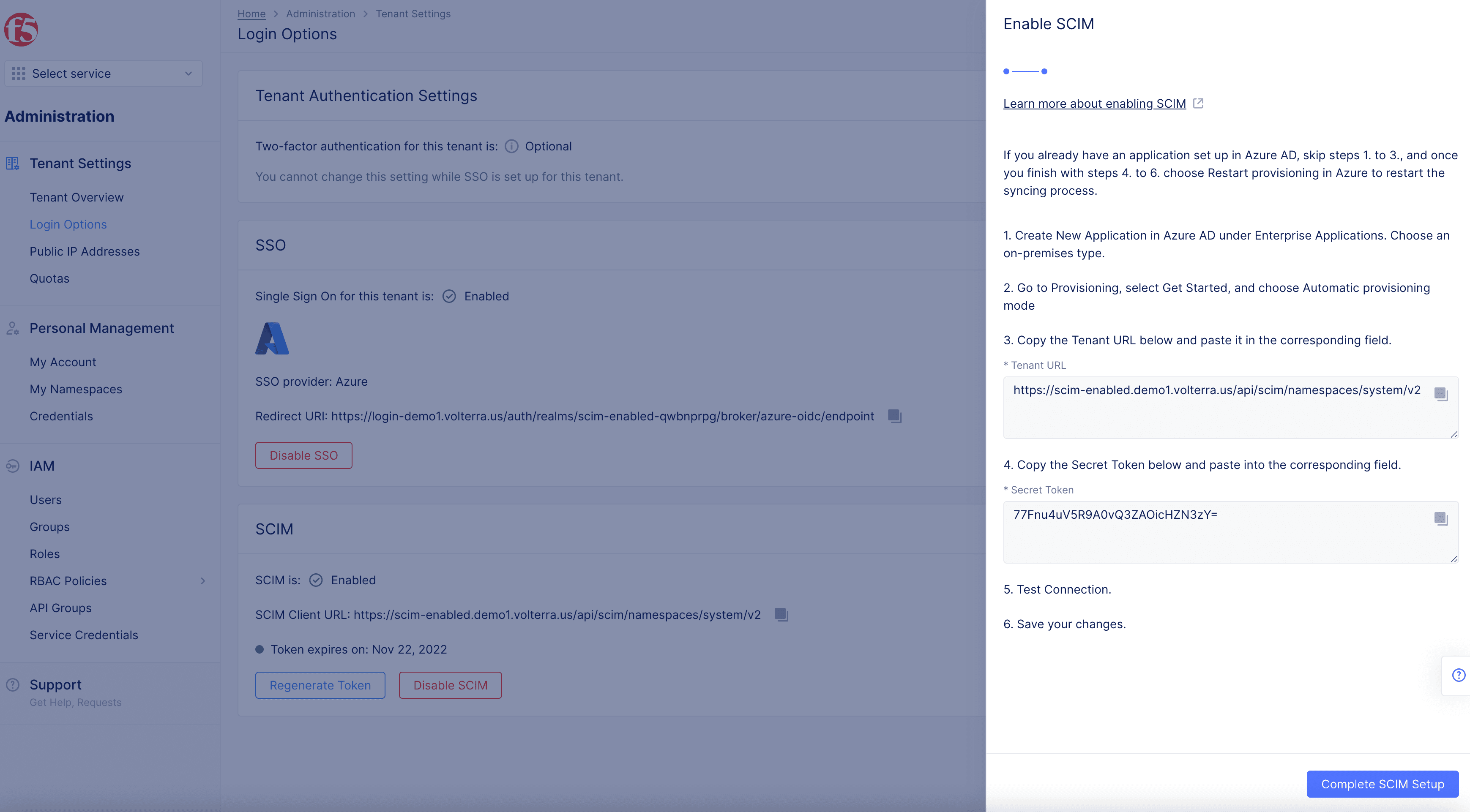Click the SSO enabled checkmark icon
The image size is (1470, 812).
click(x=449, y=297)
